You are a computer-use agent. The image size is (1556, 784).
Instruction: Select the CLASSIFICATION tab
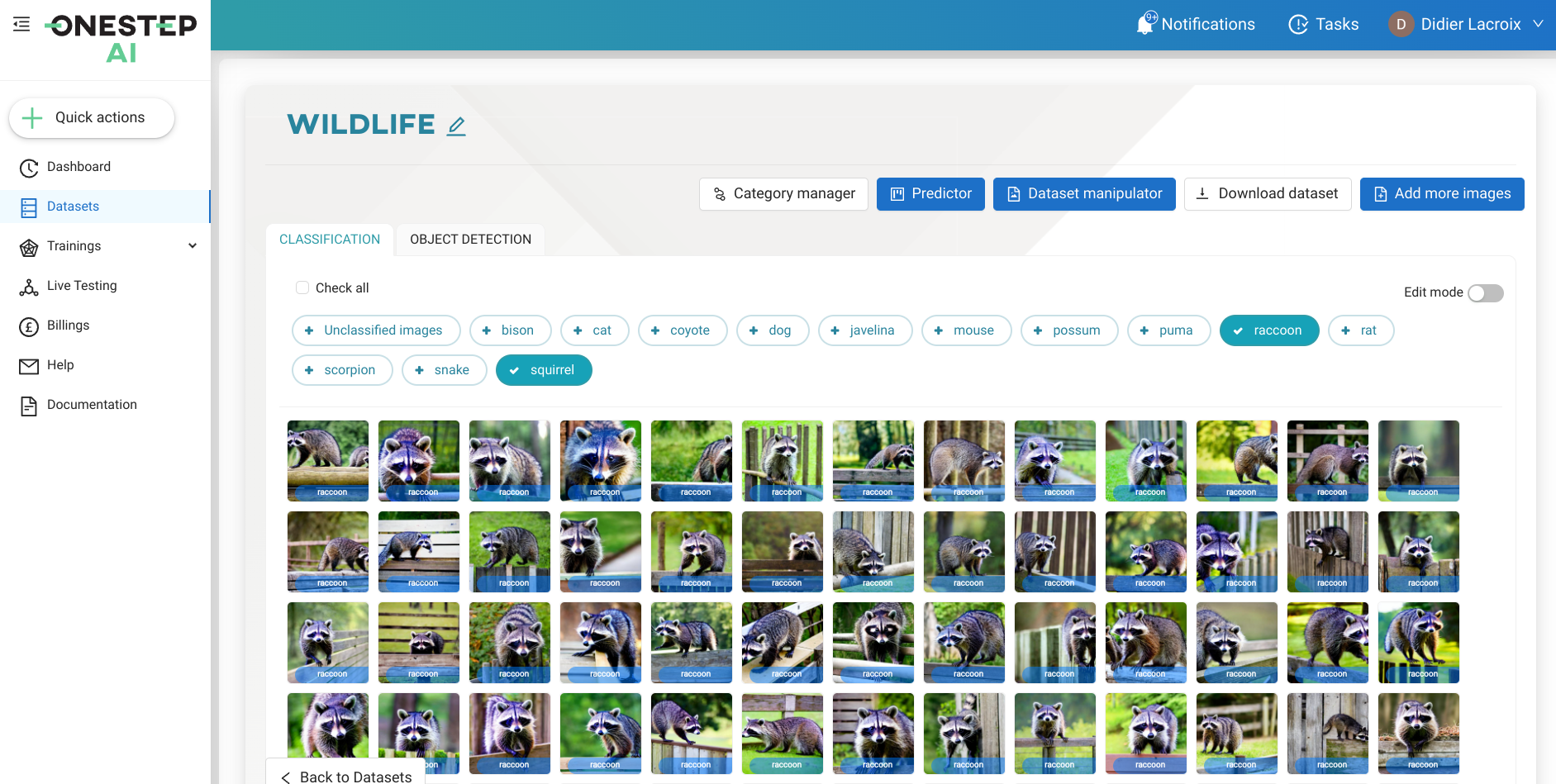[x=330, y=240]
